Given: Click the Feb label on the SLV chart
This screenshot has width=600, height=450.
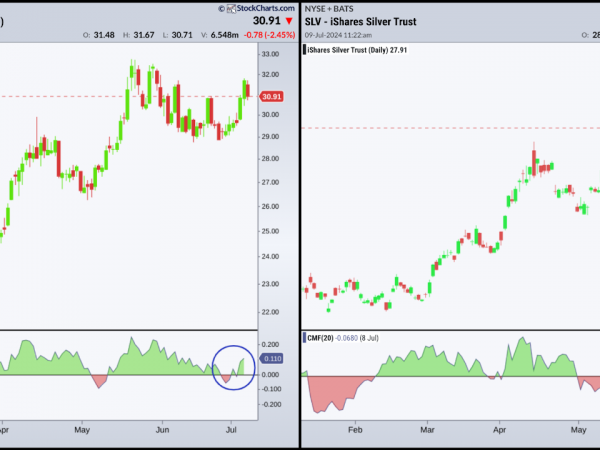Looking at the screenshot, I should pos(355,430).
